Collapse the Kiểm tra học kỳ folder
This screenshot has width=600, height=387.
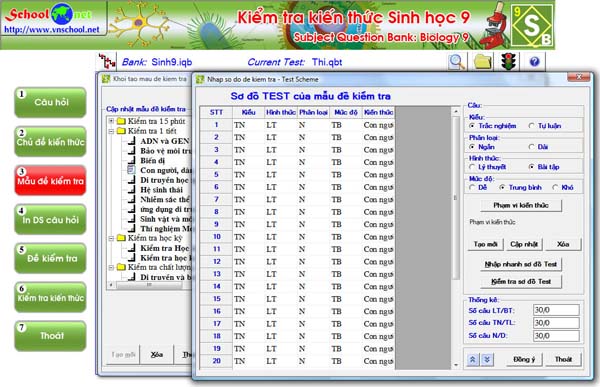(111, 238)
